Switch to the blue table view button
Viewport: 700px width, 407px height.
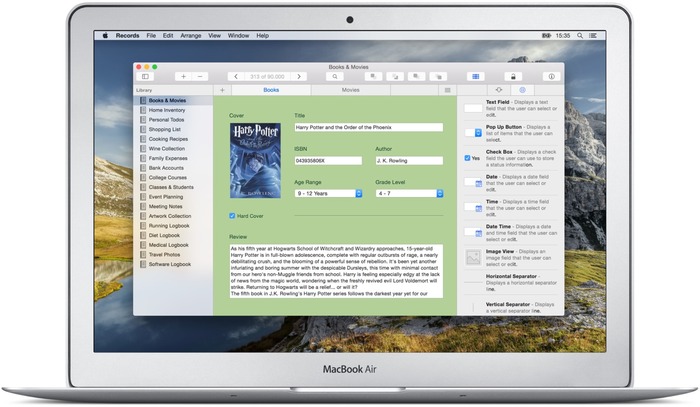[x=475, y=77]
